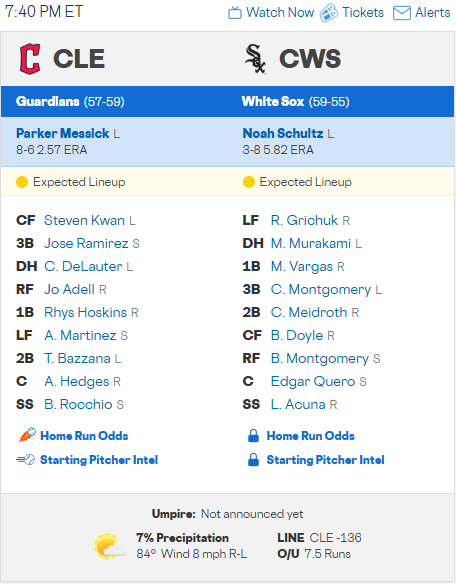The width and height of the screenshot is (456, 584).
Task: Open Noah Schultz's pitcher profile
Action: [283, 133]
